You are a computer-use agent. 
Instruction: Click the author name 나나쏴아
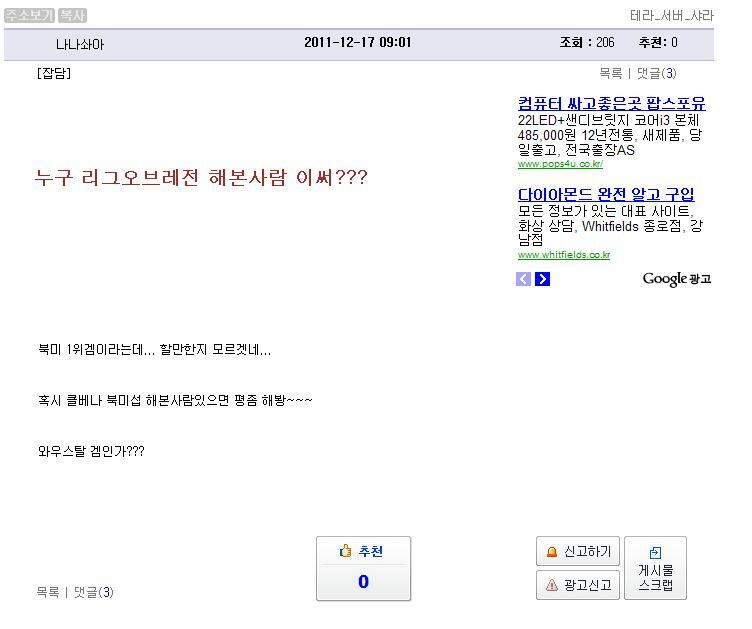tap(80, 44)
